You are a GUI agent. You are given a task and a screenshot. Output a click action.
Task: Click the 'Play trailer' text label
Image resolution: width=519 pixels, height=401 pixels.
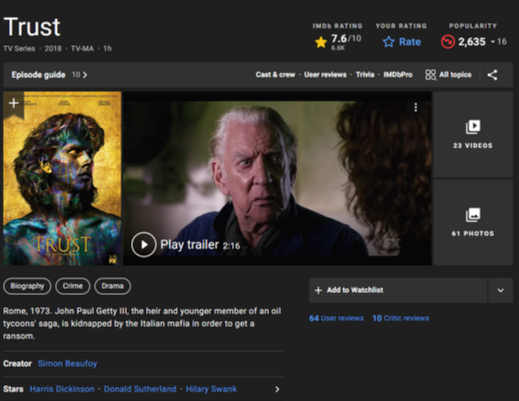[189, 245]
